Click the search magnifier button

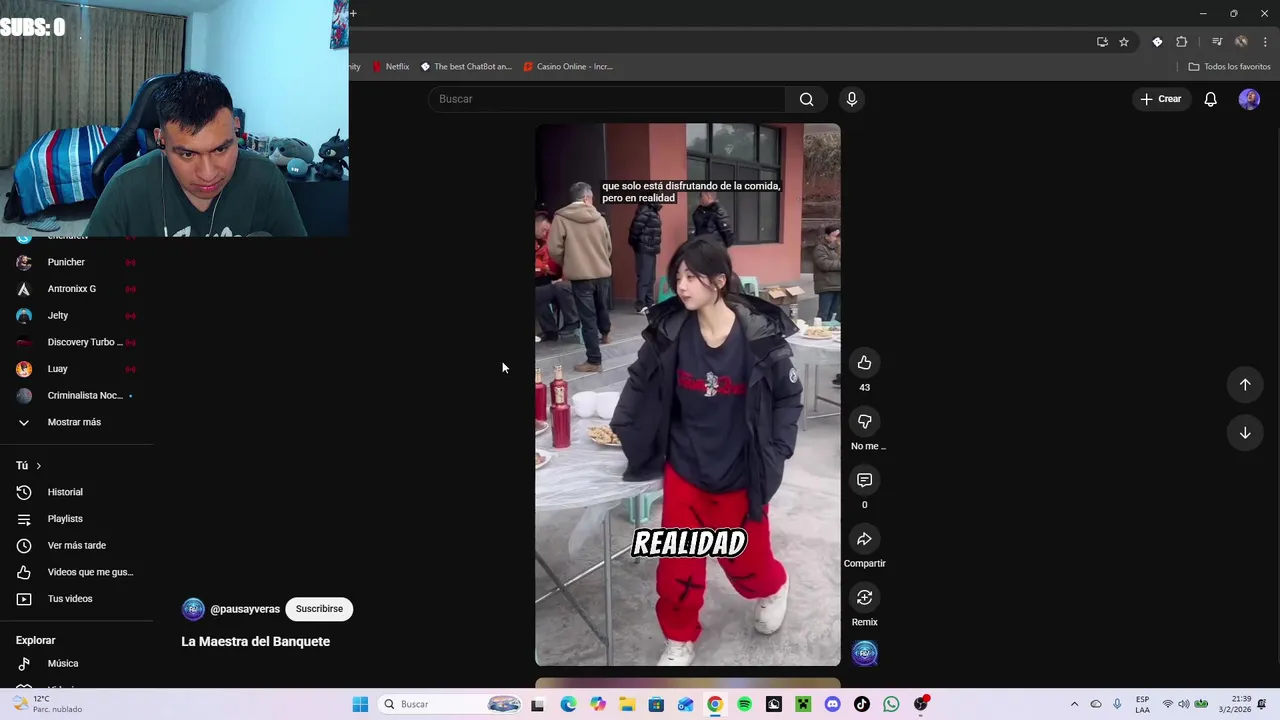(806, 99)
